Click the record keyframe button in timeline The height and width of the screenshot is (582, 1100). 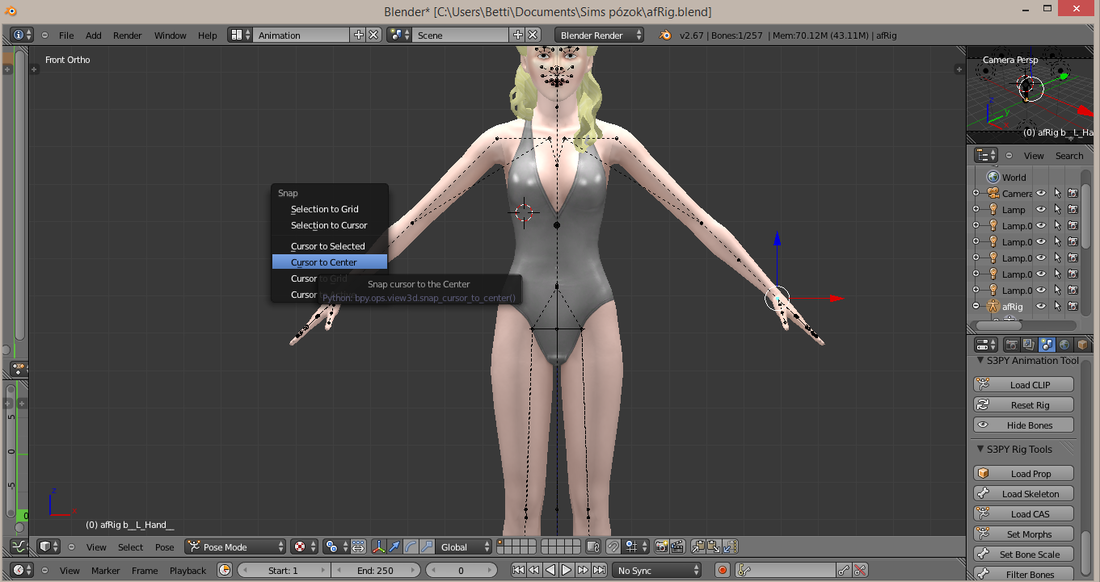click(722, 570)
